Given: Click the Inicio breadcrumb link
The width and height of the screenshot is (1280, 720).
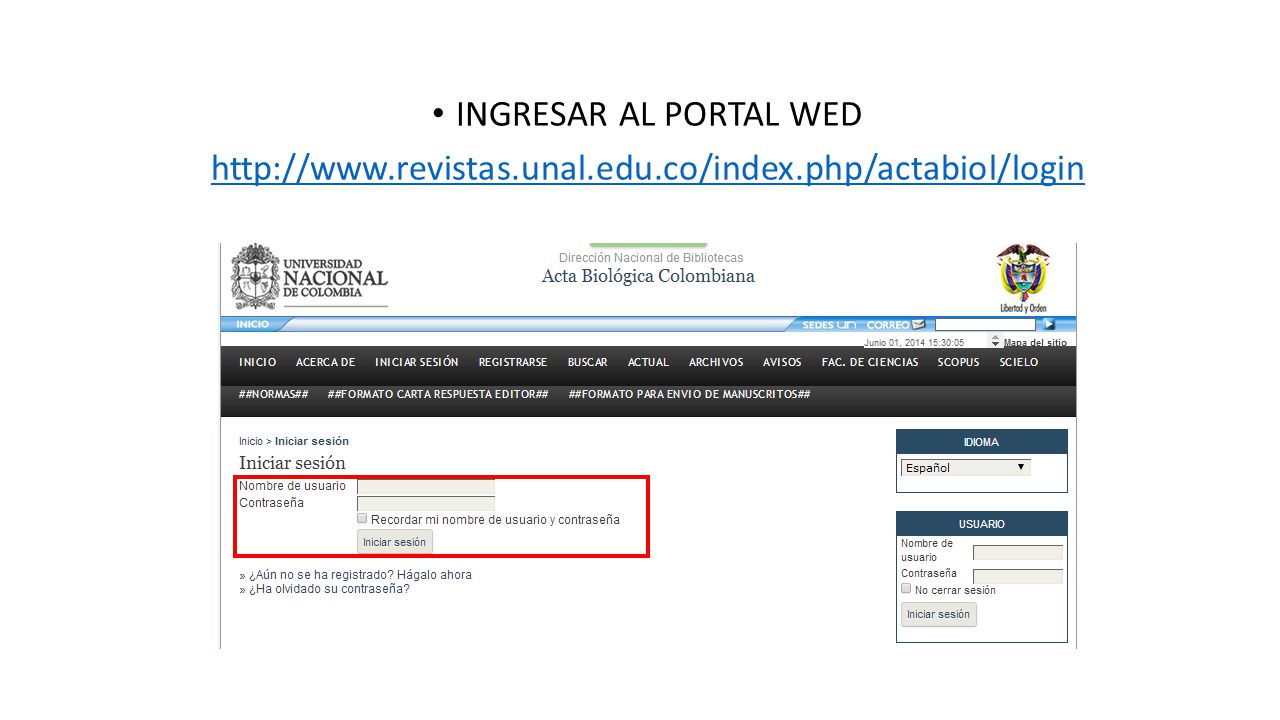Looking at the screenshot, I should point(251,441).
